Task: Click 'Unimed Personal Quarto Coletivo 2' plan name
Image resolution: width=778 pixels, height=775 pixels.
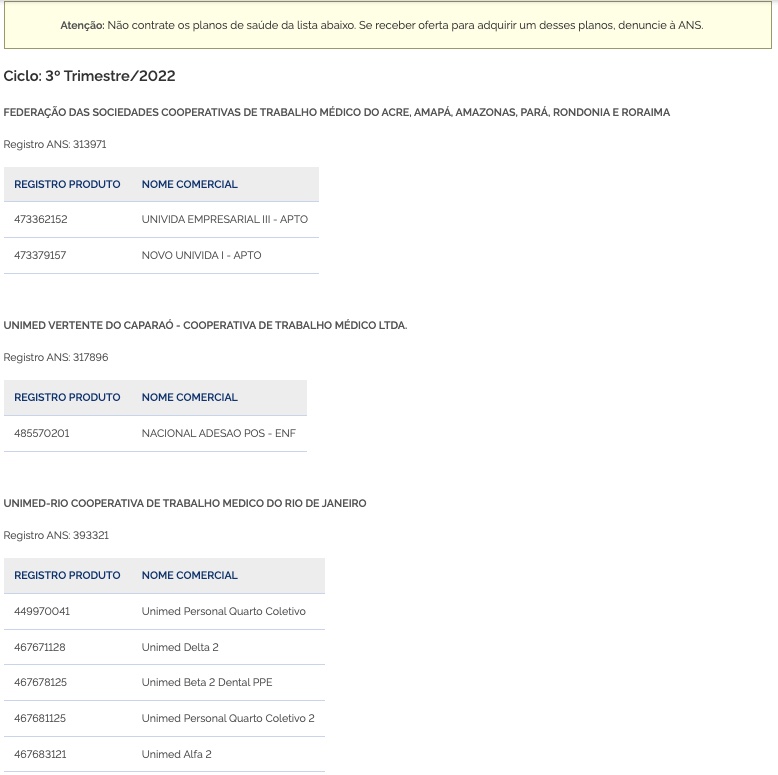Action: (228, 718)
